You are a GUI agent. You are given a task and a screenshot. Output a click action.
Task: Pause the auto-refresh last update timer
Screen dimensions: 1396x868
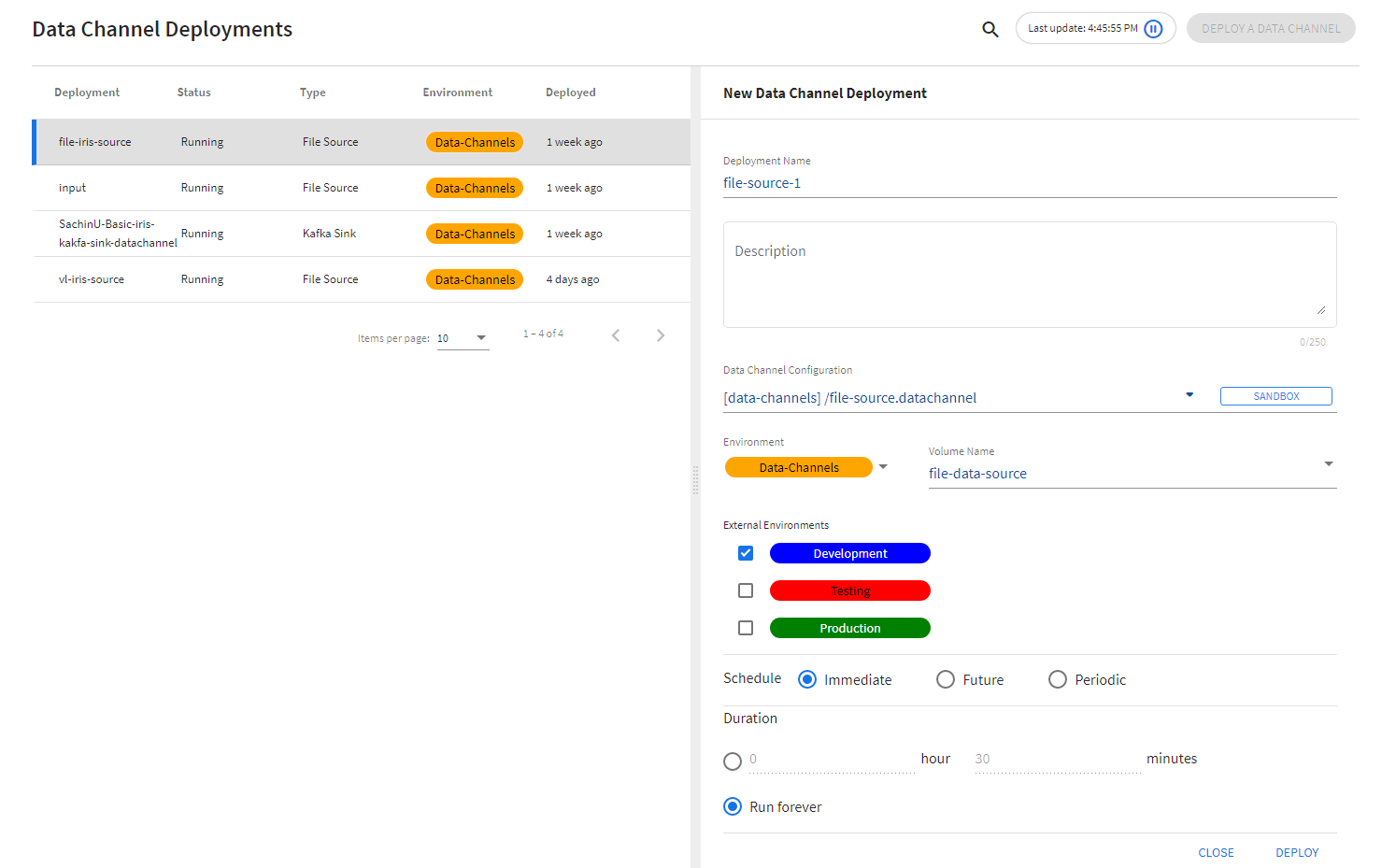tap(1153, 29)
